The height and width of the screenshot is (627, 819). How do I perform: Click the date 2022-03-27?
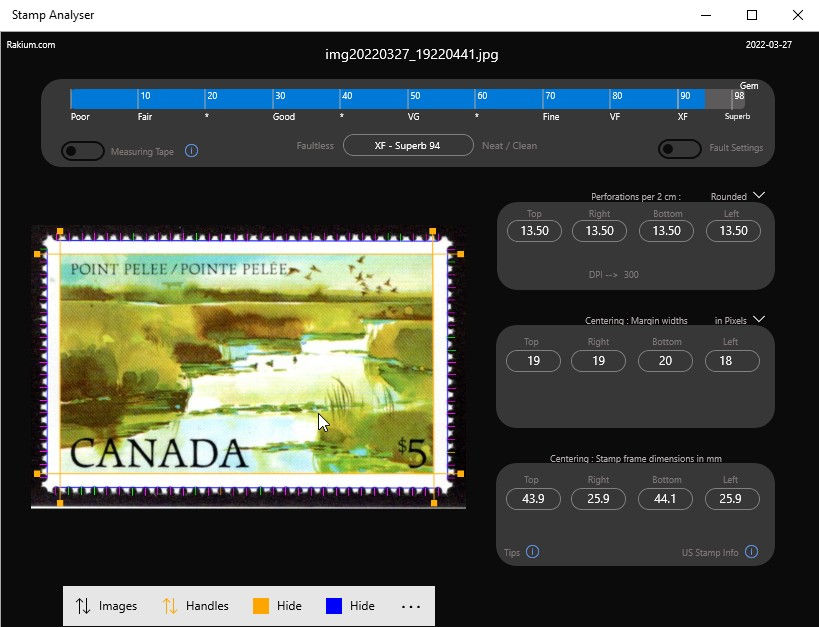coord(768,45)
